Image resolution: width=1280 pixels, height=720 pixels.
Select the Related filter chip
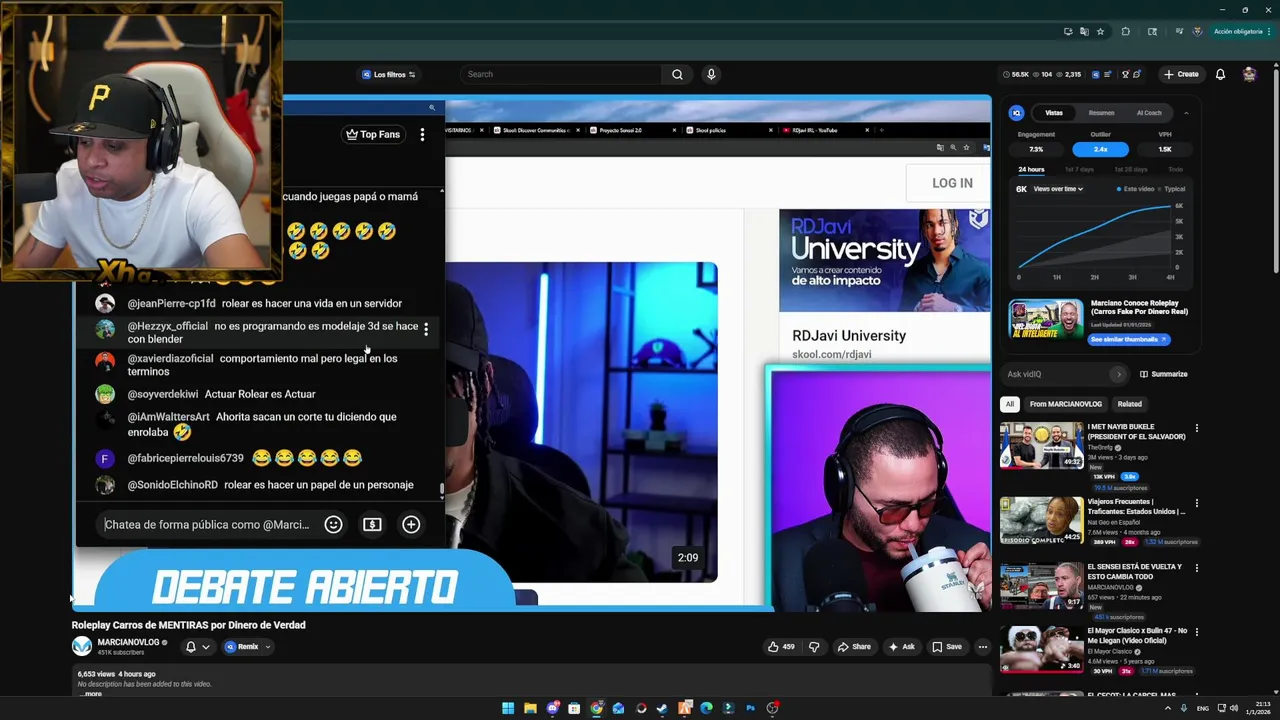pyautogui.click(x=1129, y=404)
